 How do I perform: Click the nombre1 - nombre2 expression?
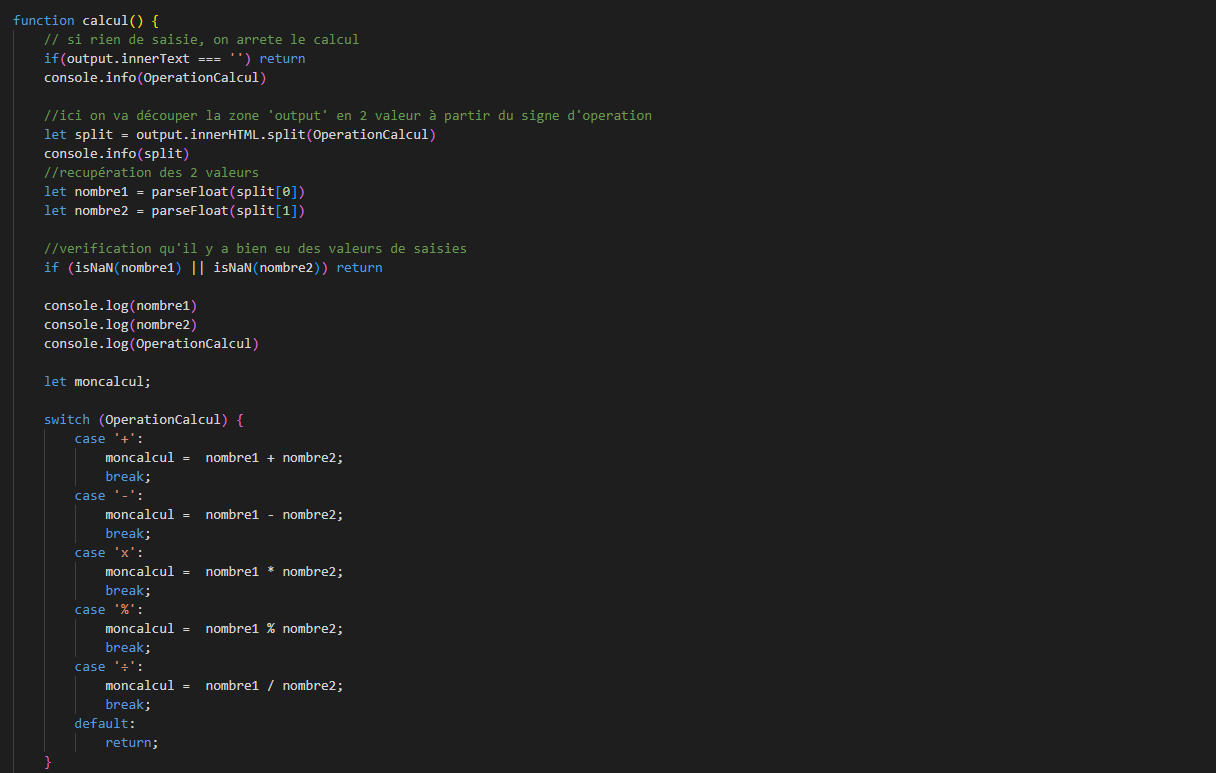pyautogui.click(x=272, y=514)
